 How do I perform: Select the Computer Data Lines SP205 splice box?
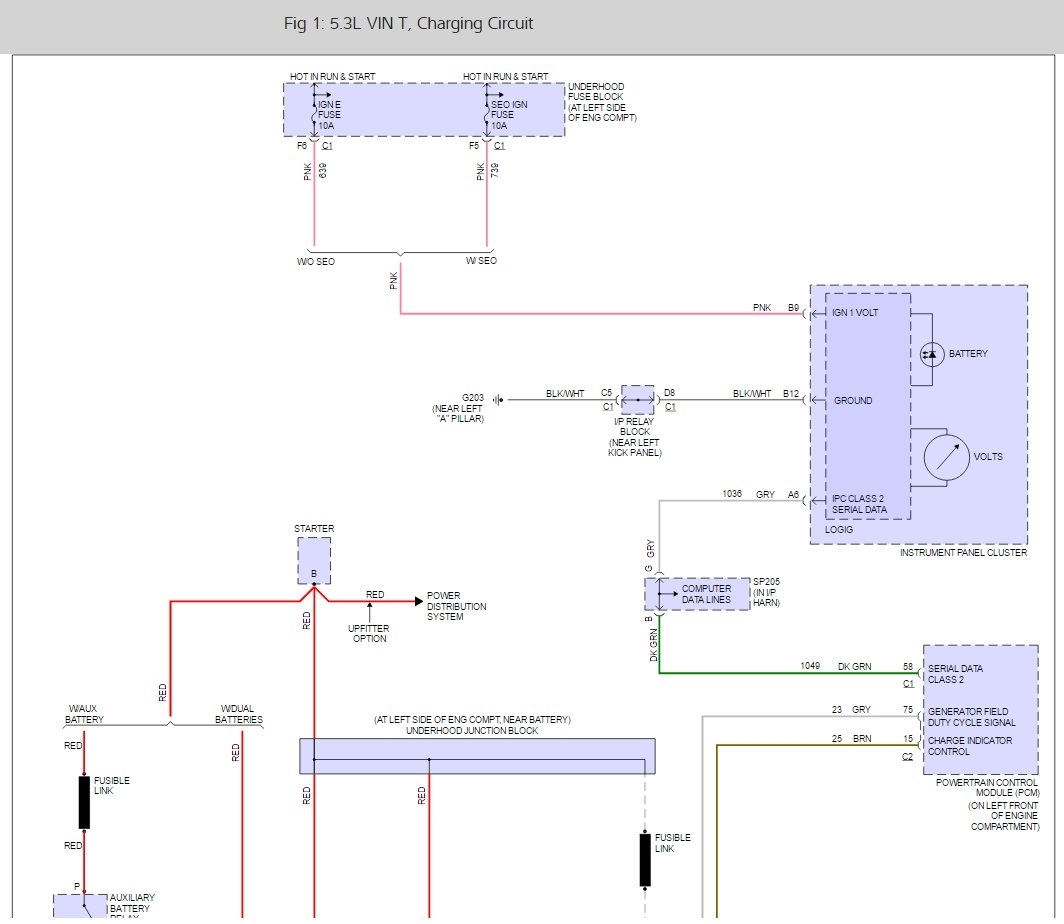point(697,594)
